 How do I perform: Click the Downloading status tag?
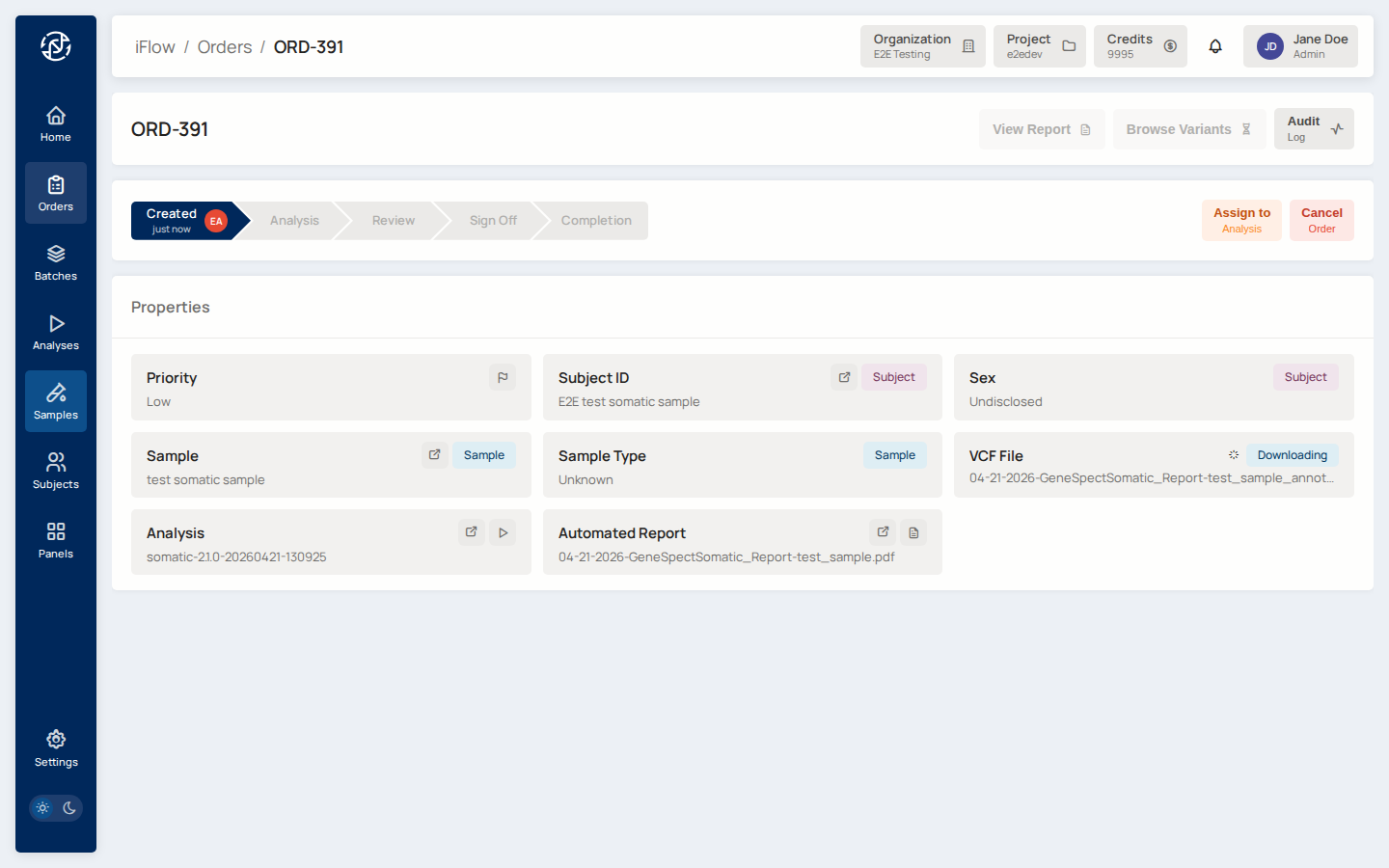click(x=1293, y=455)
